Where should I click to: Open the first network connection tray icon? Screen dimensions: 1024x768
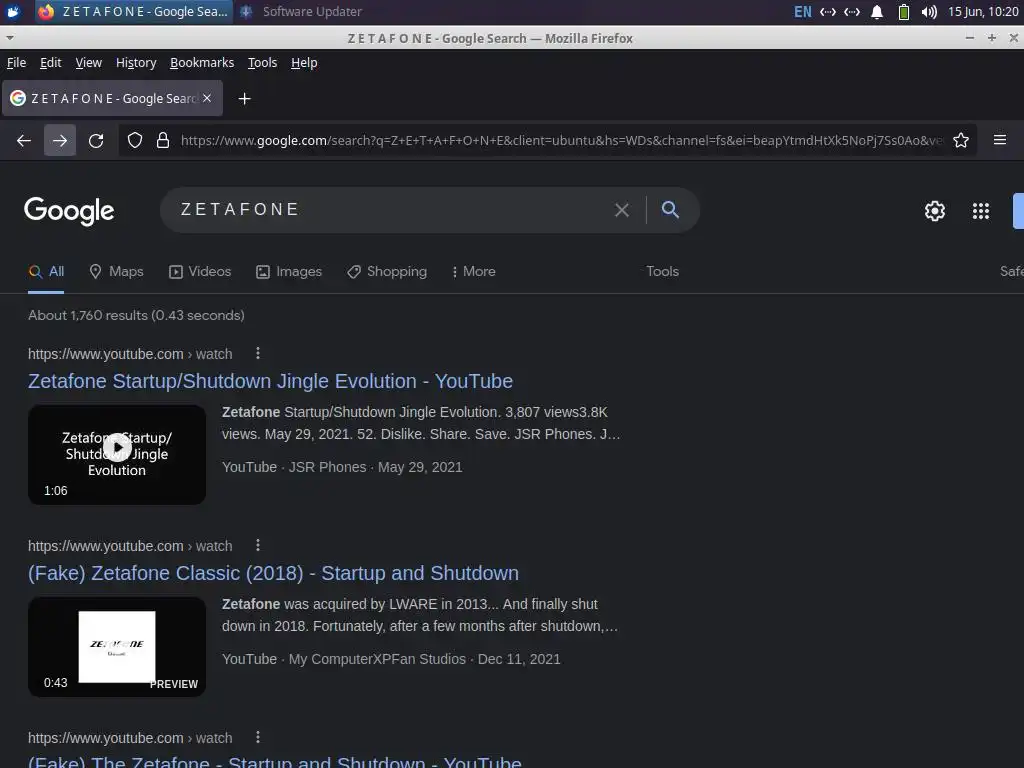827,12
